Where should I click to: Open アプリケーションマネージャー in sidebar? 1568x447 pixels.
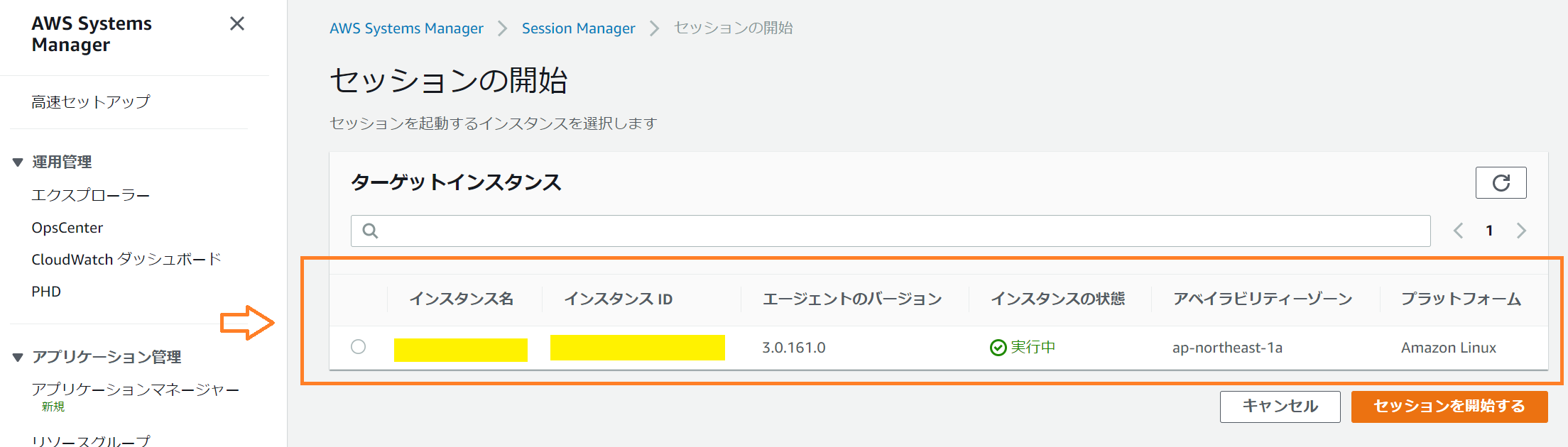pos(136,390)
